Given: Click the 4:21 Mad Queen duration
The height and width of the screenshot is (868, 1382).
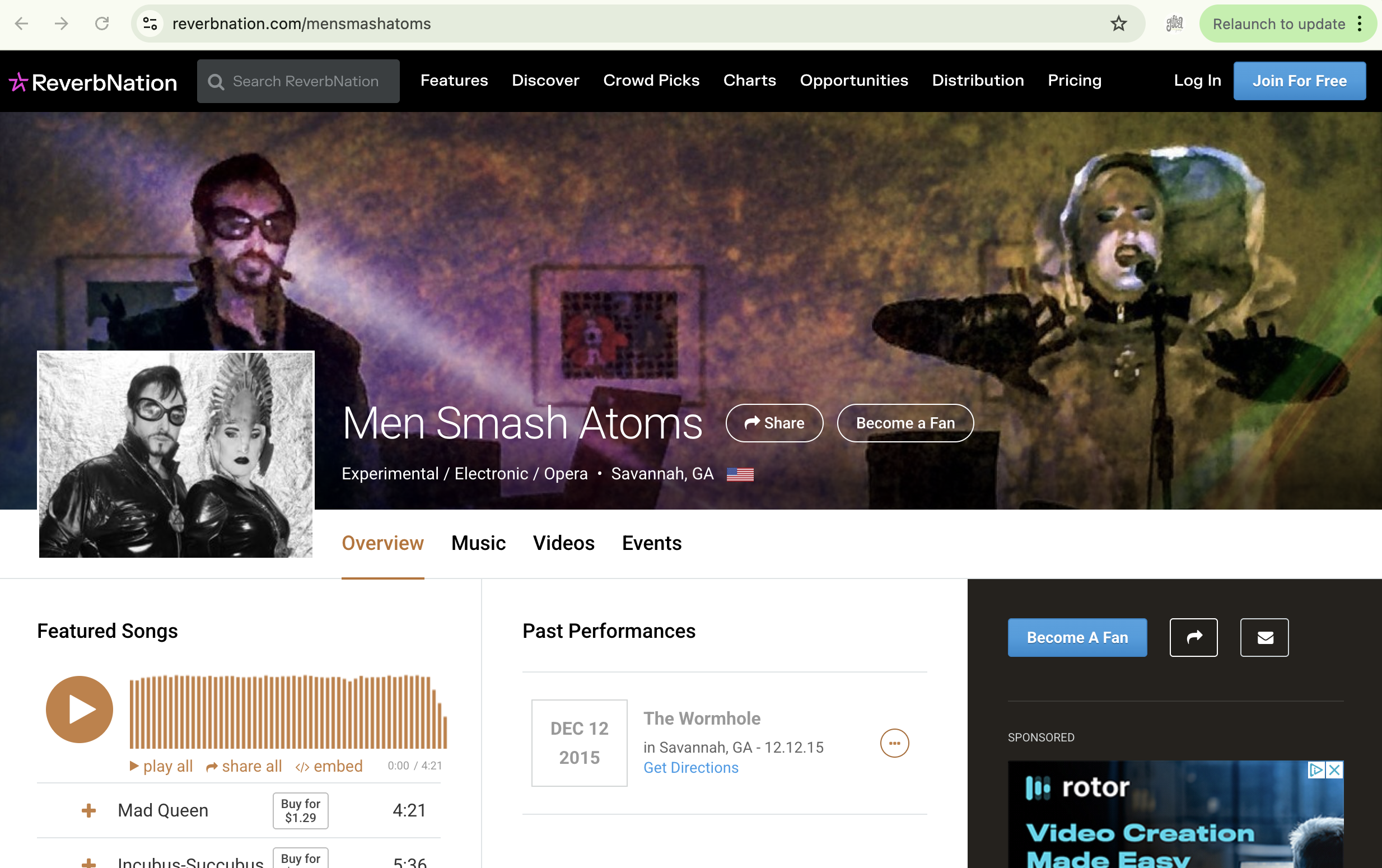Looking at the screenshot, I should (x=409, y=810).
